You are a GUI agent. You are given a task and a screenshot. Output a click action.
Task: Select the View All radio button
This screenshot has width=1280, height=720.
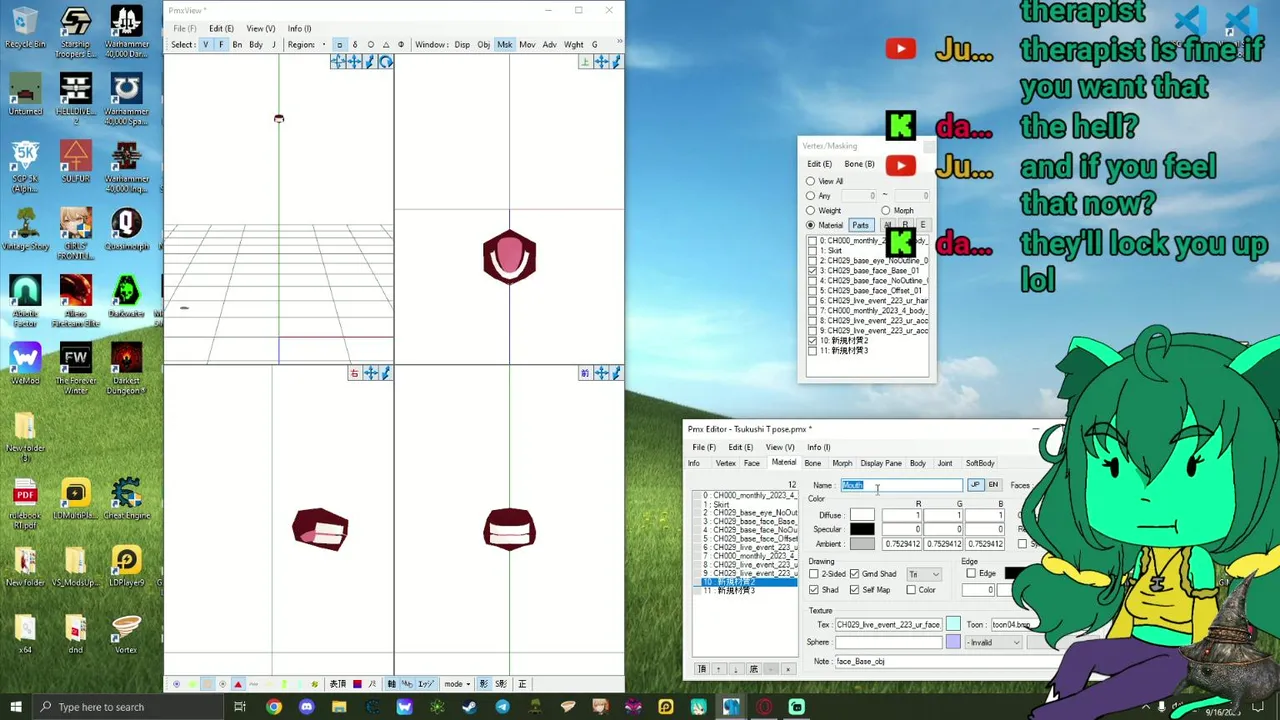click(x=811, y=181)
